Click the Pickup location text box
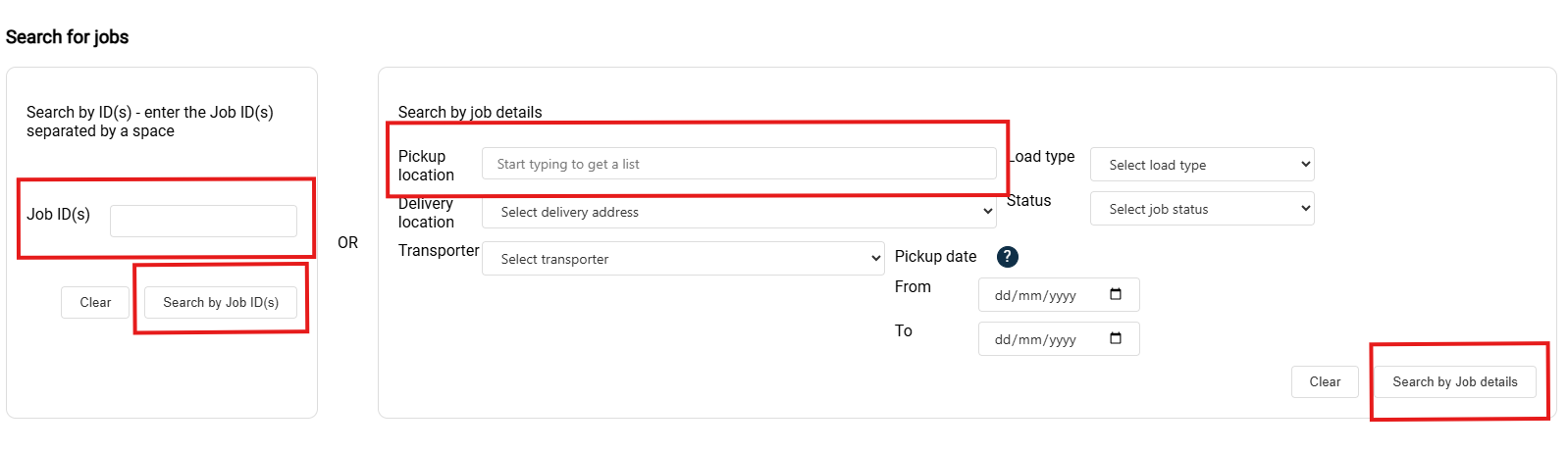Image resolution: width=1568 pixels, height=452 pixels. point(738,164)
